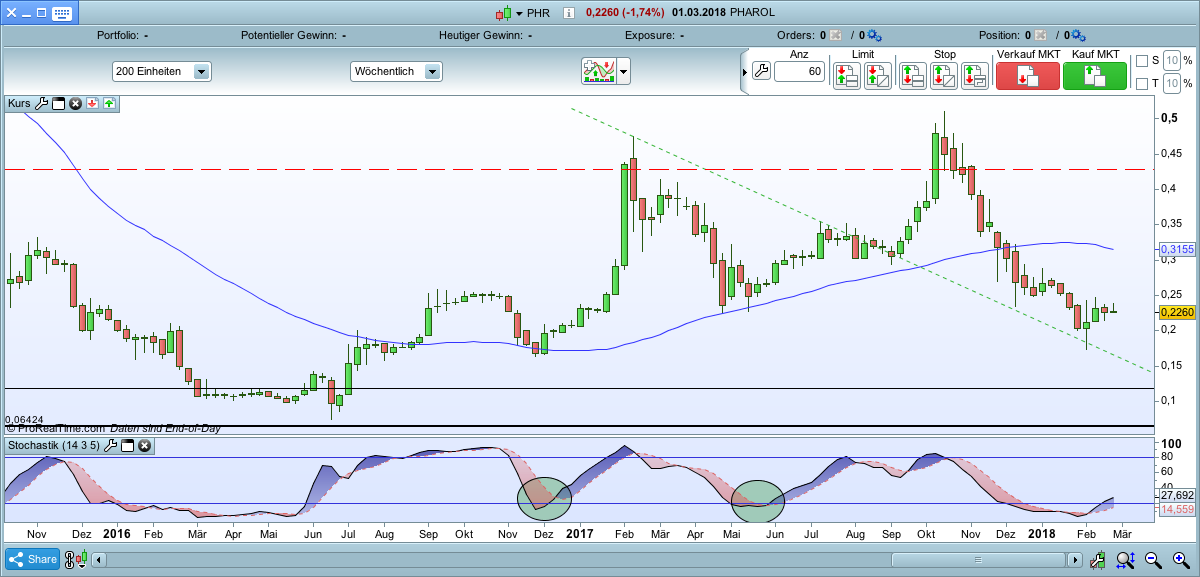Expand the Wöchentlich timeframe dropdown
1200x577 pixels.
432,72
